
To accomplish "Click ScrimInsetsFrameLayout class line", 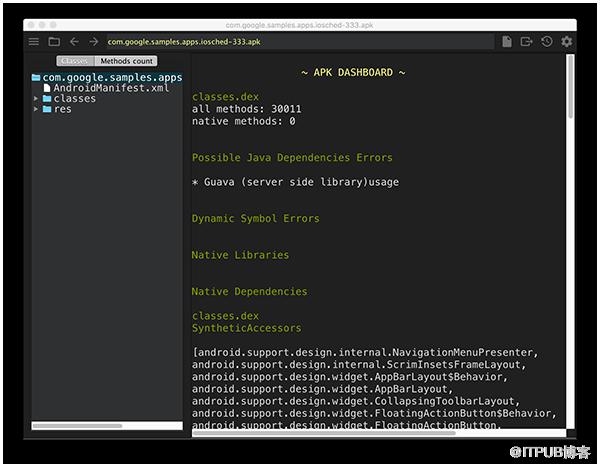I will click(x=359, y=364).
